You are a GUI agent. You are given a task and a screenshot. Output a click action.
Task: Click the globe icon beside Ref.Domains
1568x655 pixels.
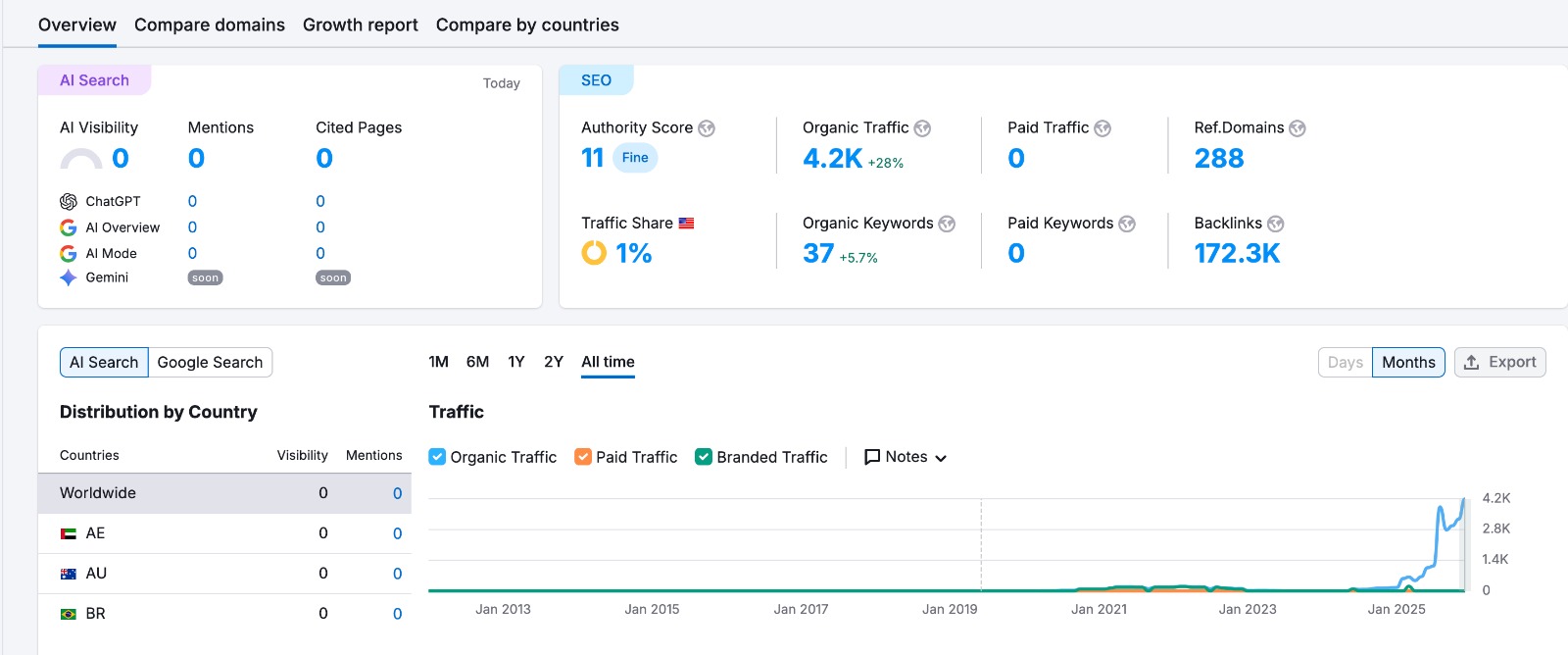click(x=1298, y=128)
